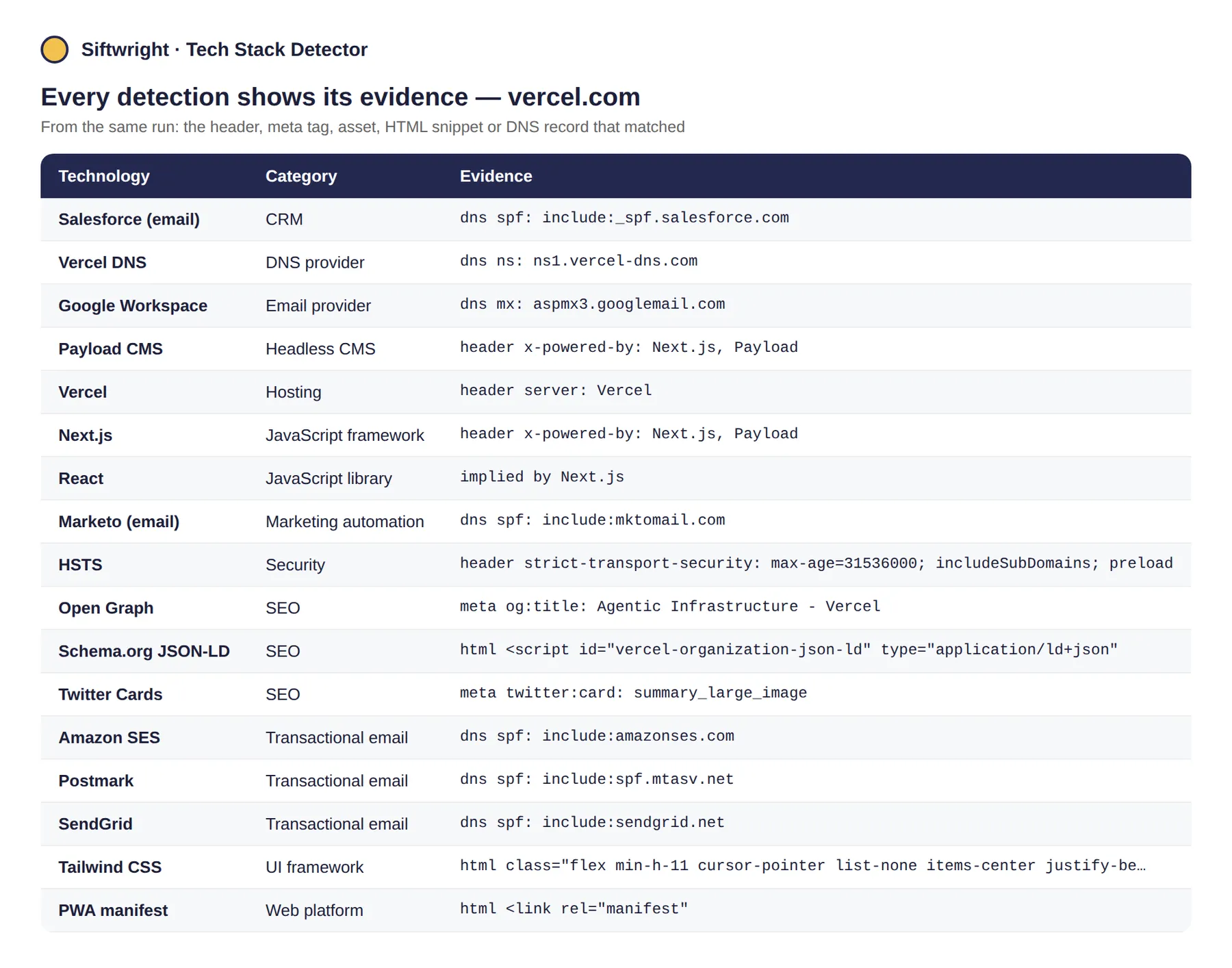The image size is (1232, 968).
Task: Select the Google Workspace row name
Action: pyautogui.click(x=133, y=305)
